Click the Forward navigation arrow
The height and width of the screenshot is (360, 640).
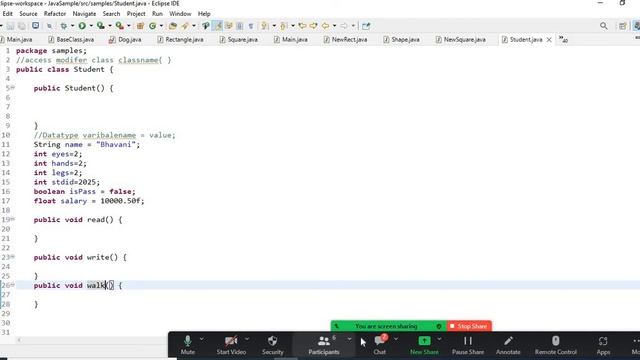click(344, 26)
